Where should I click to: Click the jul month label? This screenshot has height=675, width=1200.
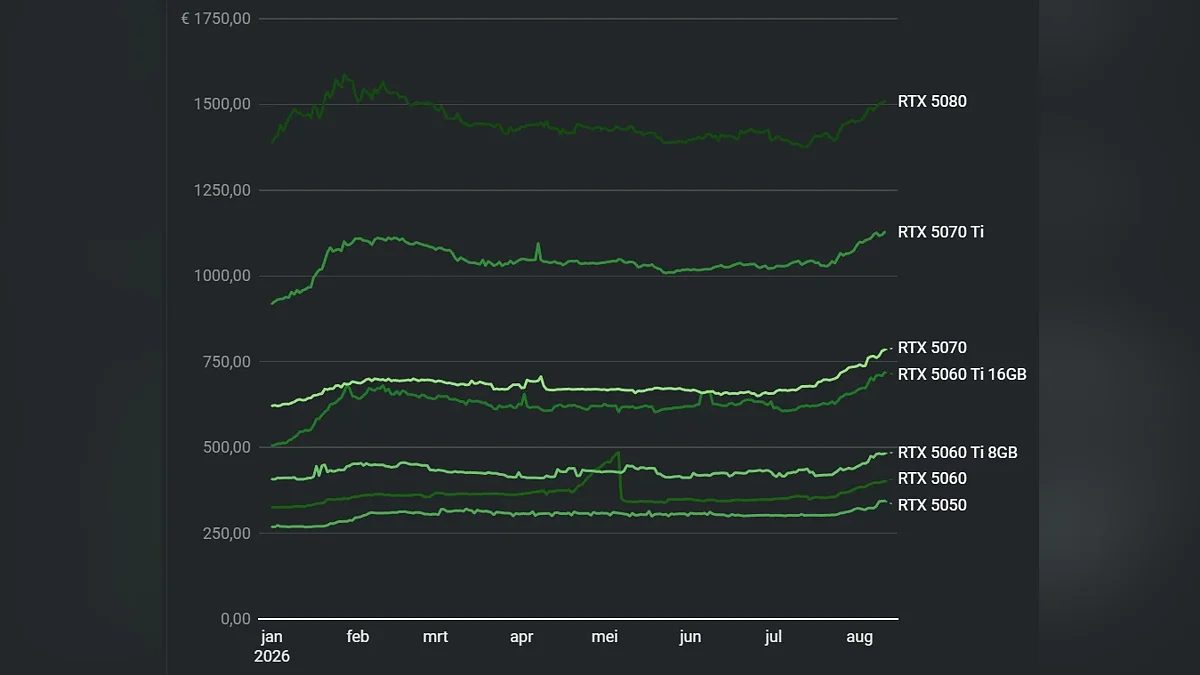(773, 637)
